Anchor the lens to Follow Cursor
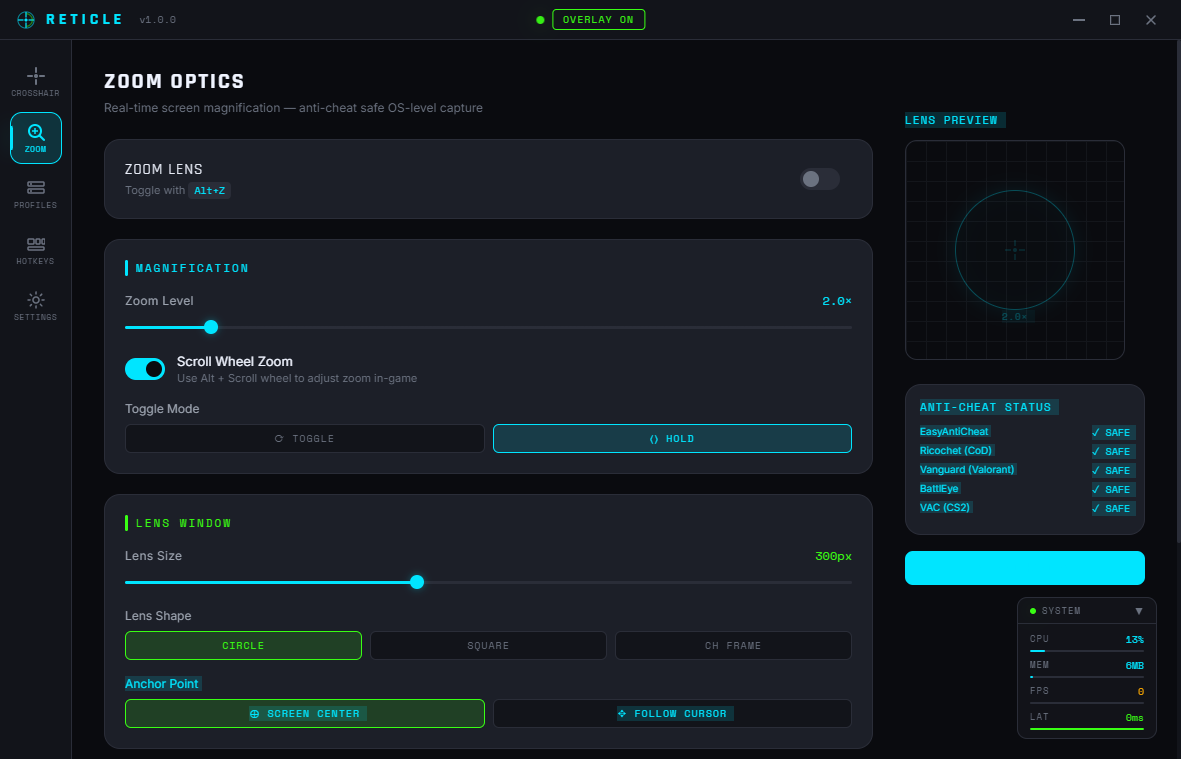 tap(672, 713)
